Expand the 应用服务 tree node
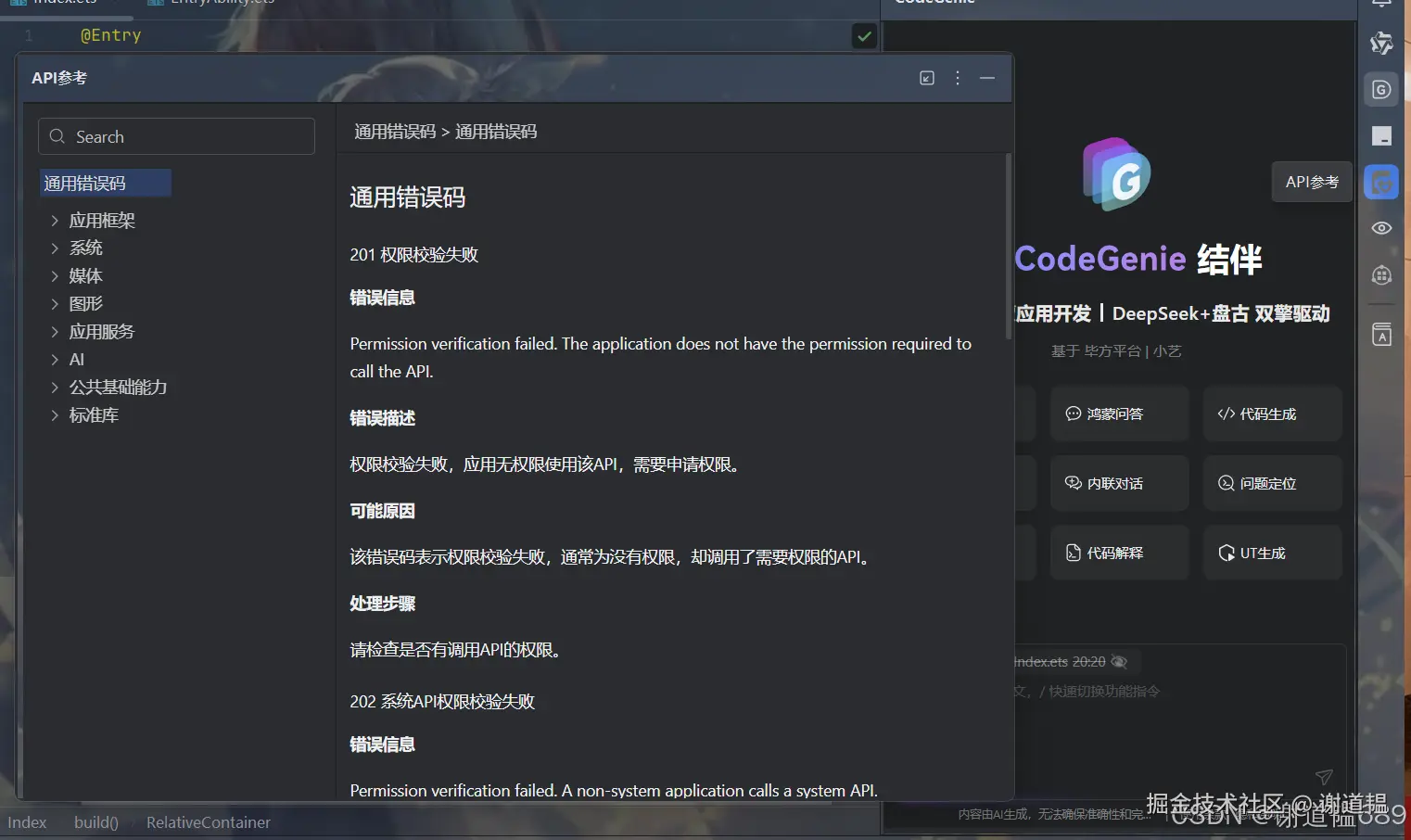Image resolution: width=1411 pixels, height=840 pixels. click(x=55, y=332)
